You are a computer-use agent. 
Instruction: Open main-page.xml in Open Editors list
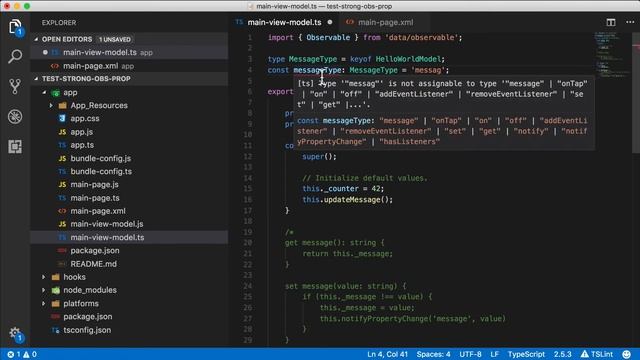(x=129, y=66)
